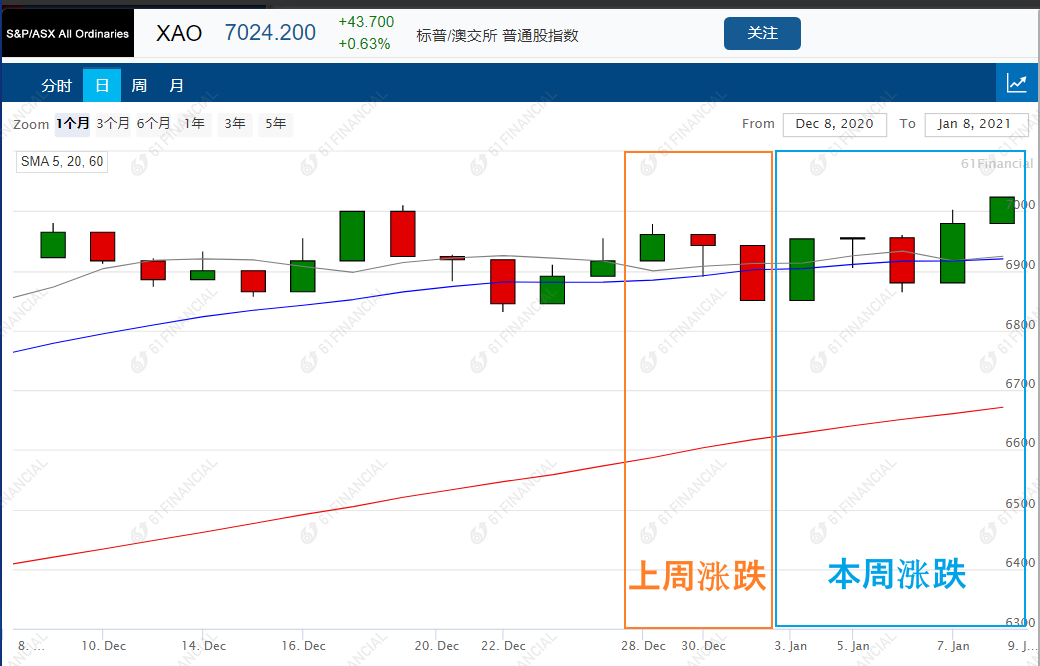Click the latest green candlestick near 7000
Screen dimensions: 1040x666
click(1002, 210)
